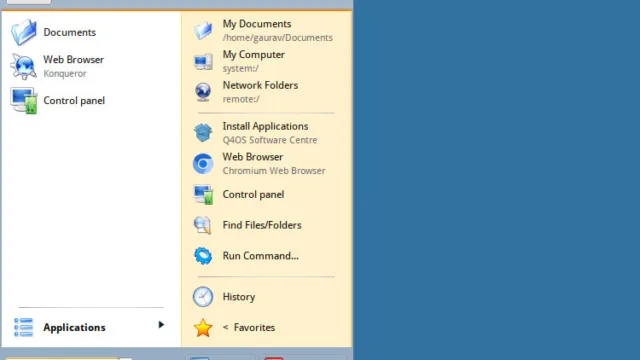Open the Applications menu entry
The width and height of the screenshot is (640, 360).
(91, 327)
